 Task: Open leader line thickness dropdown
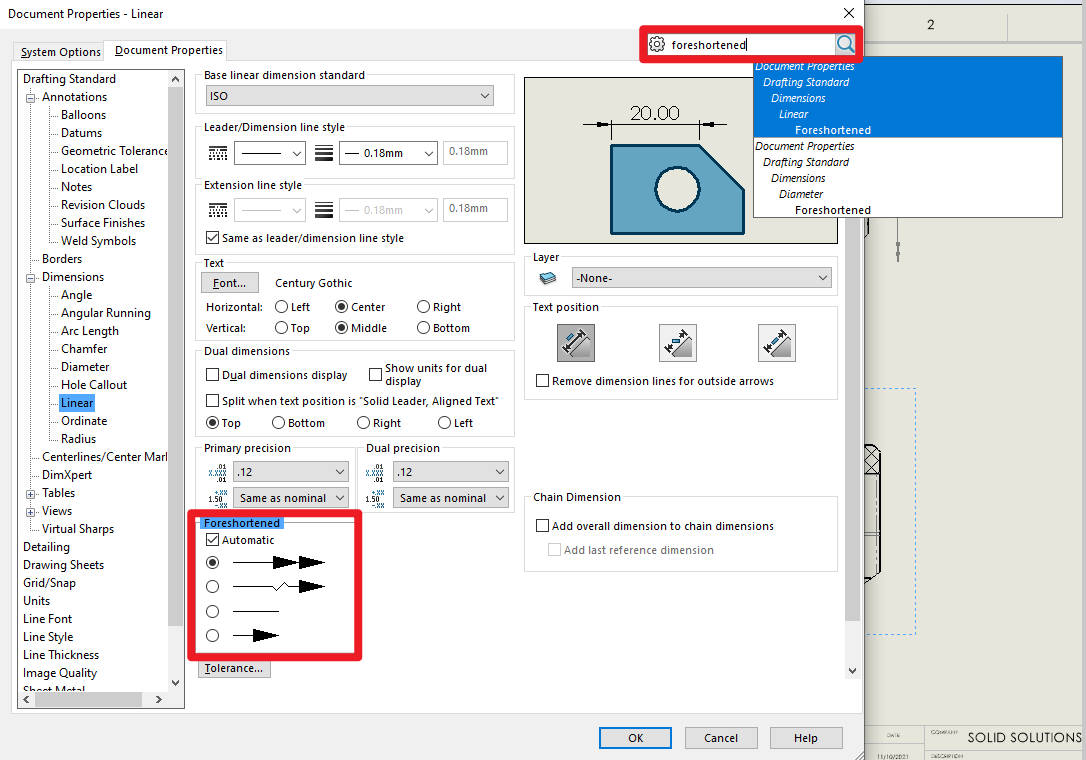coord(388,153)
